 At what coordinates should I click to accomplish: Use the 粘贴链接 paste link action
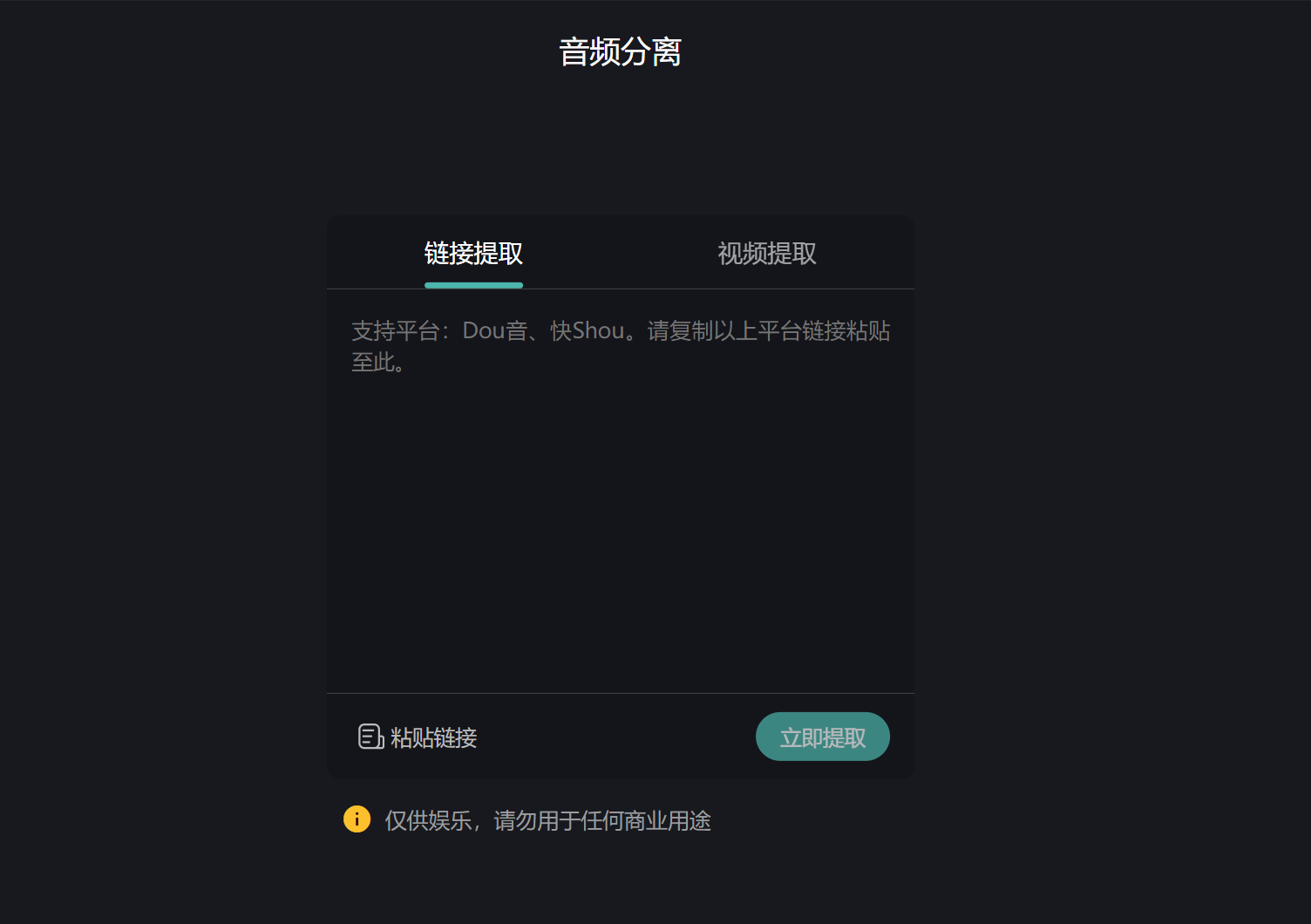coord(418,737)
